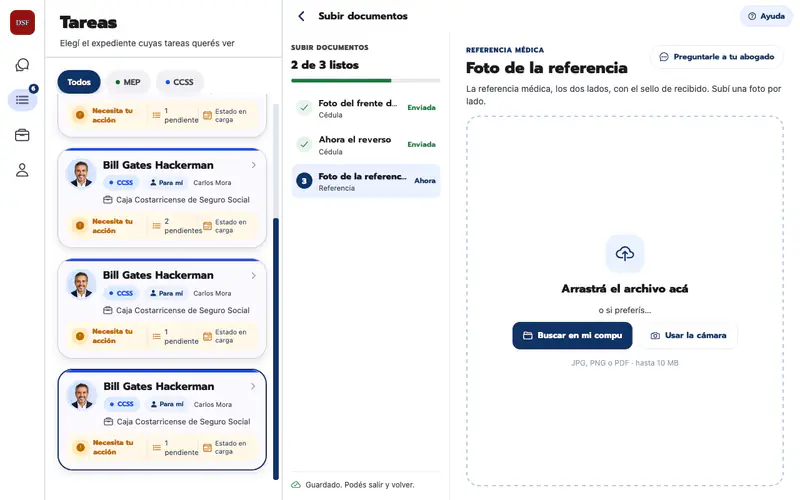Viewport: 800px width, 500px height.
Task: Click the step 3 number badge
Action: tap(304, 181)
